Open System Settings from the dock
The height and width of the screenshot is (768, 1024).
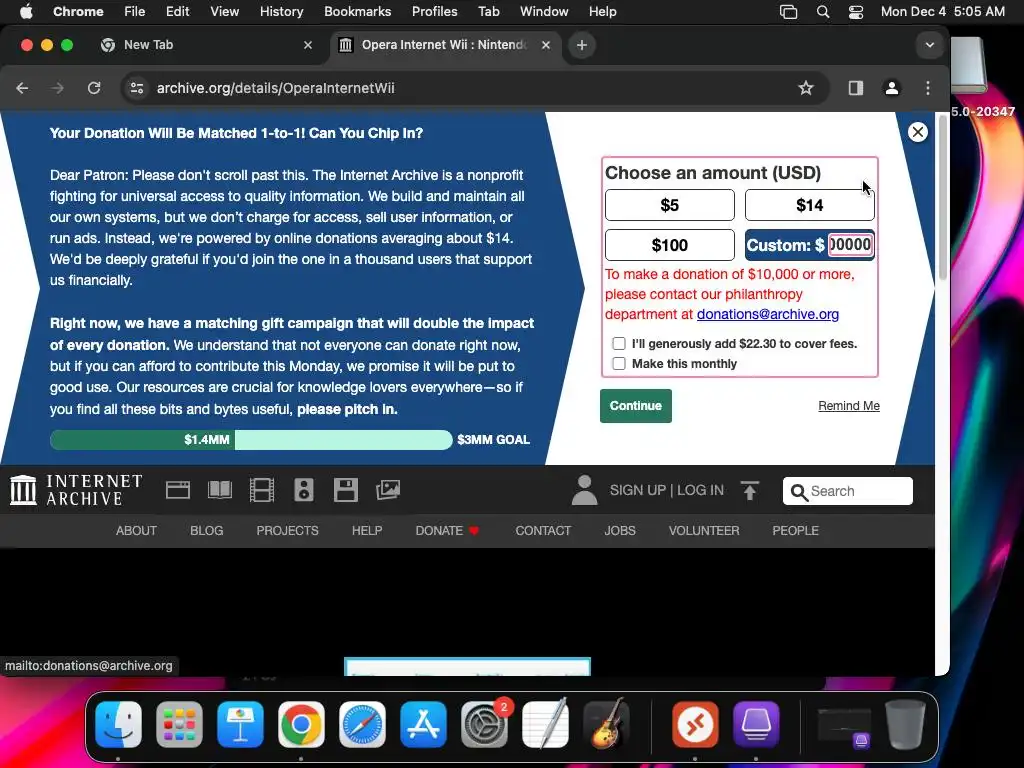485,725
